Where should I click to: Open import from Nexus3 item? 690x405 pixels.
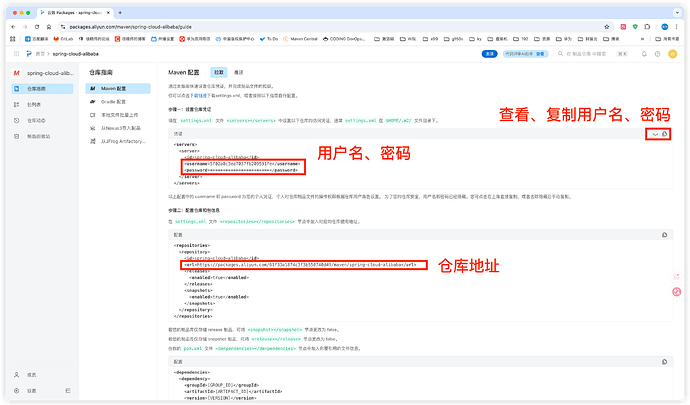pyautogui.click(x=118, y=128)
